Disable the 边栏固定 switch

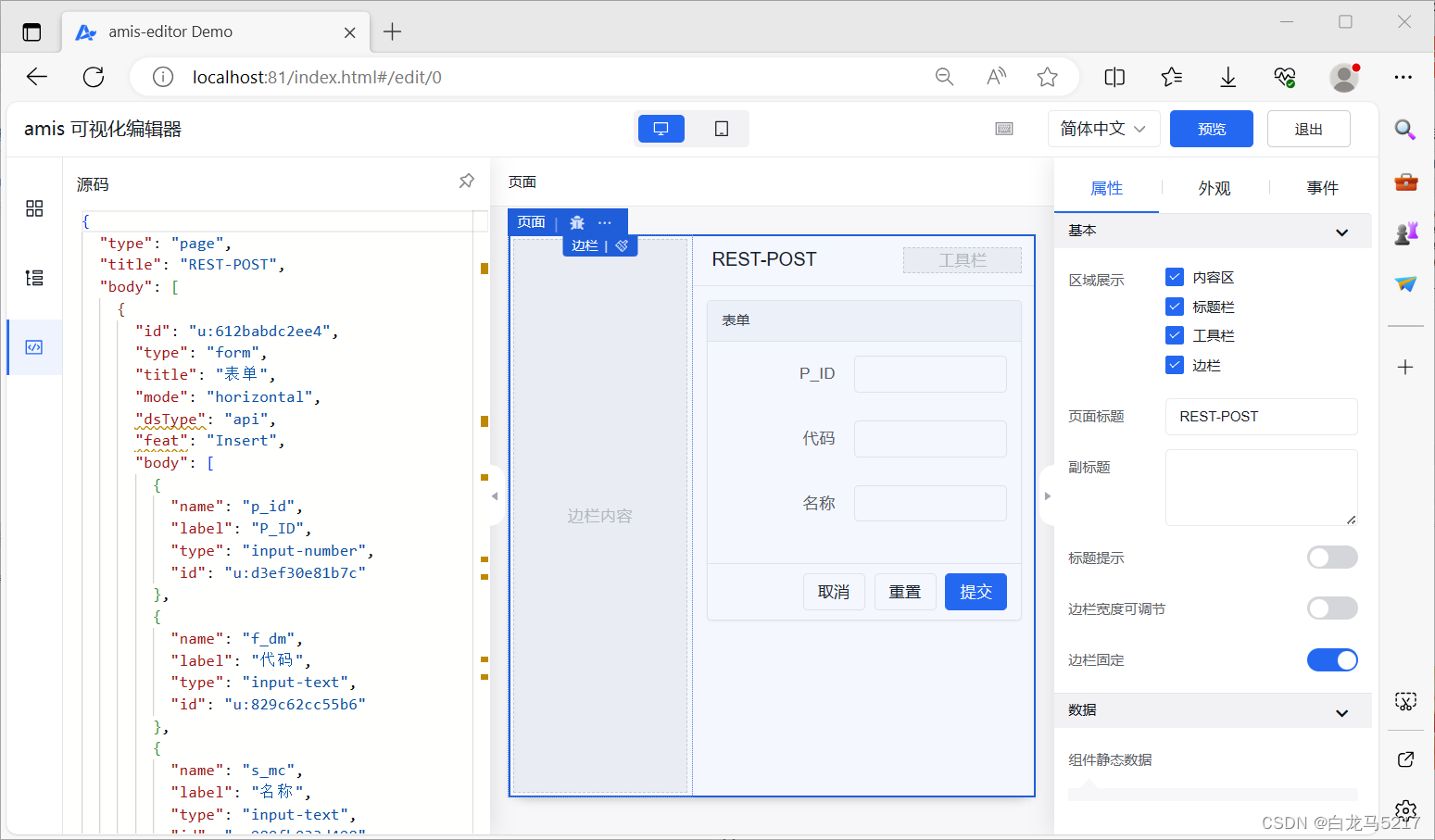tap(1332, 659)
